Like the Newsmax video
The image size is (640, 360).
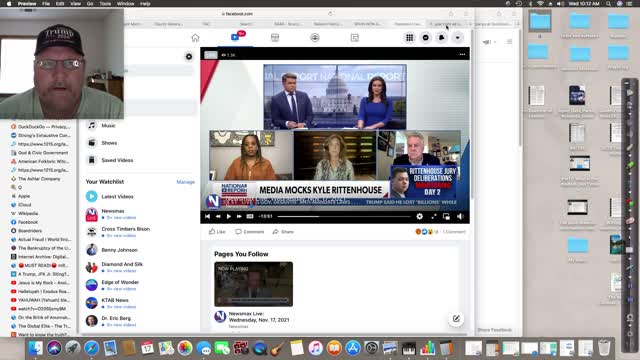[x=217, y=231]
